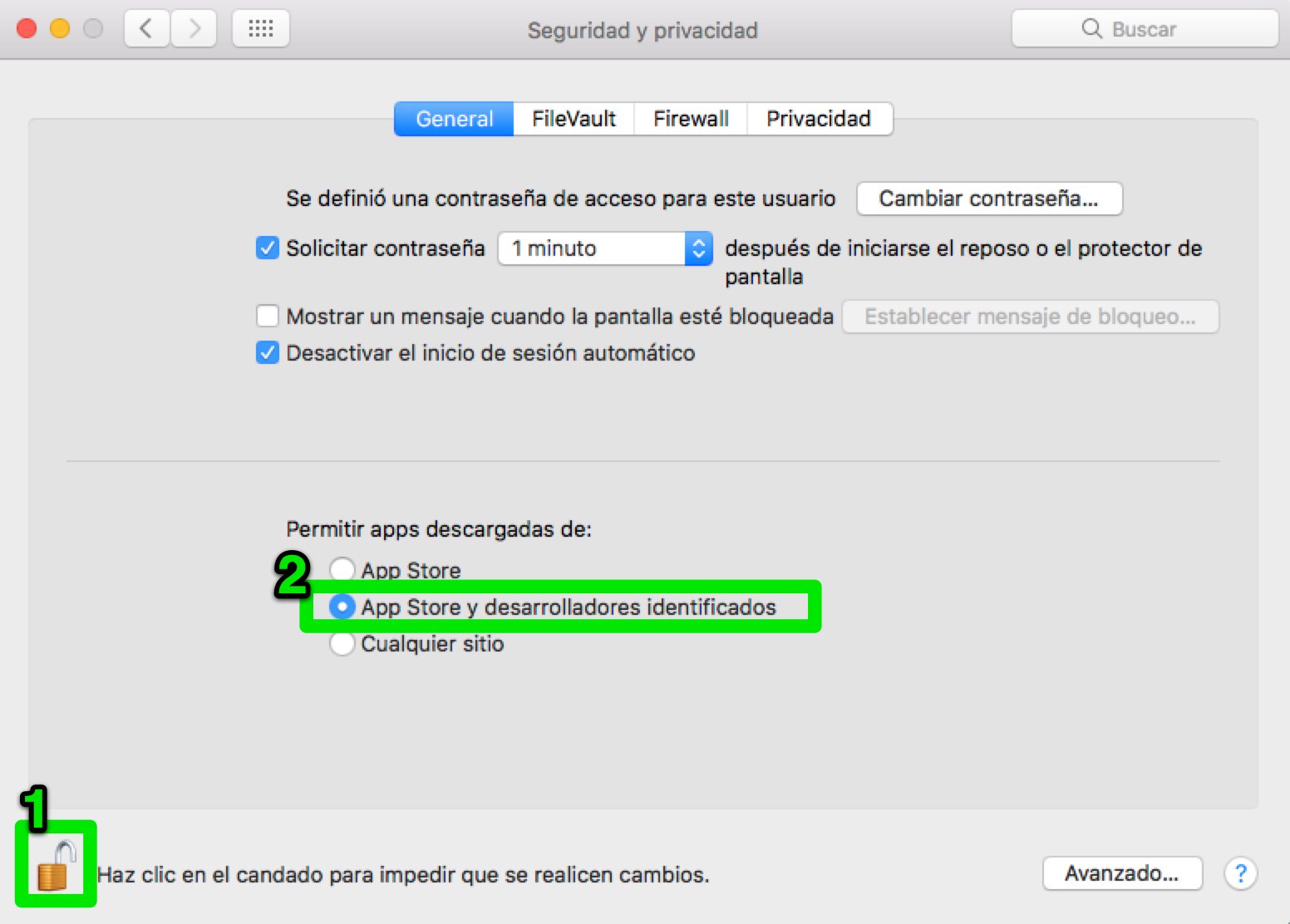This screenshot has height=924, width=1290.
Task: Choose App Store y desarrolladores identificados
Action: (x=342, y=607)
